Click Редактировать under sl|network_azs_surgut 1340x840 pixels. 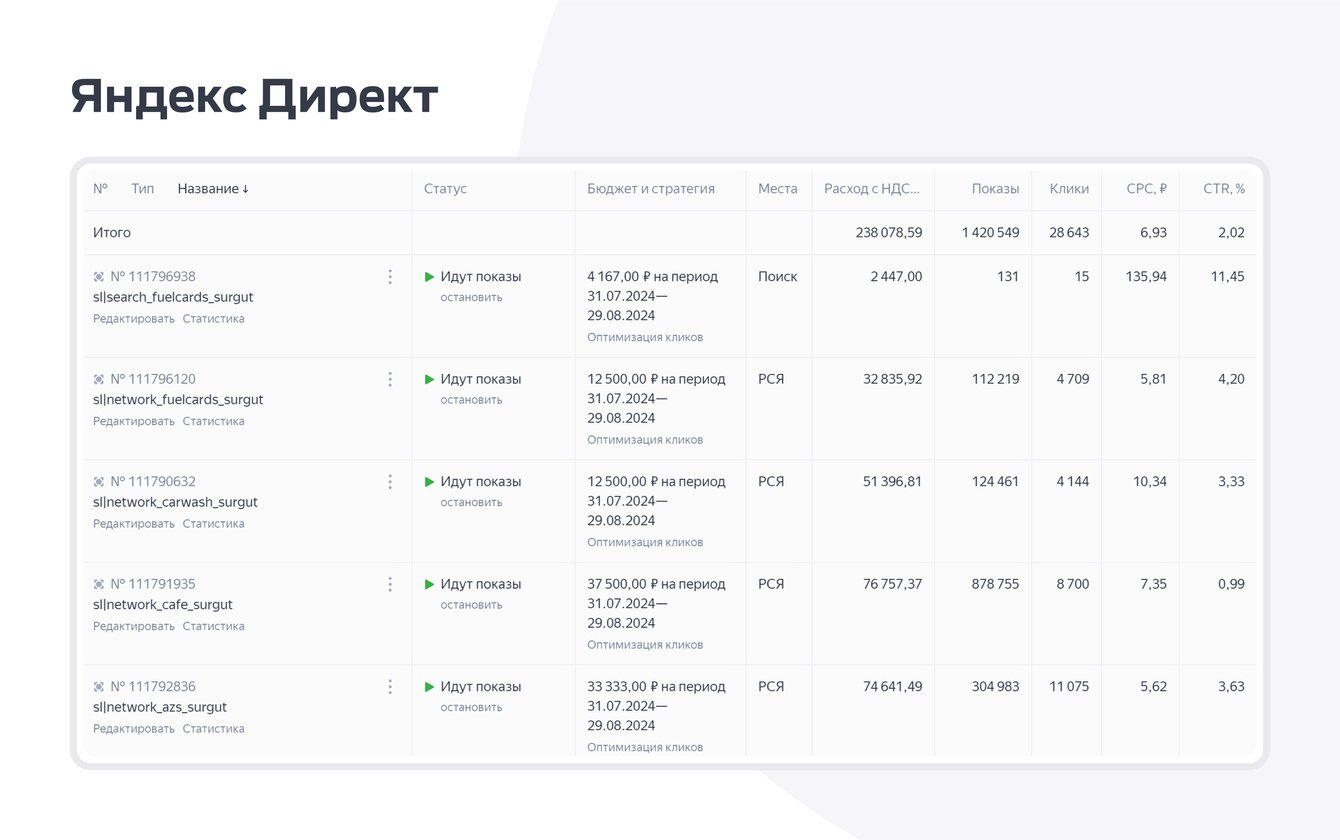pos(134,729)
